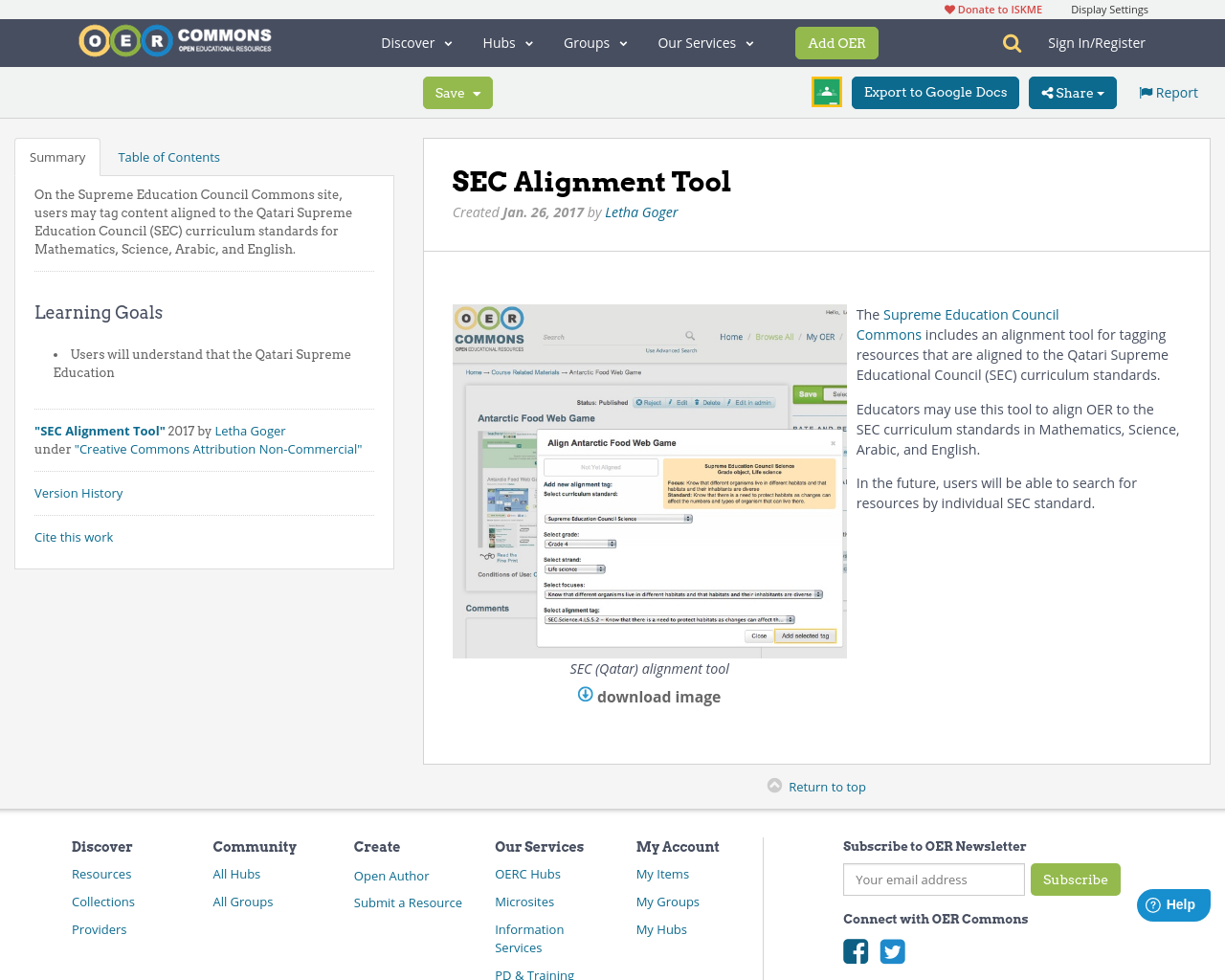Click Export to Google Docs

(935, 92)
